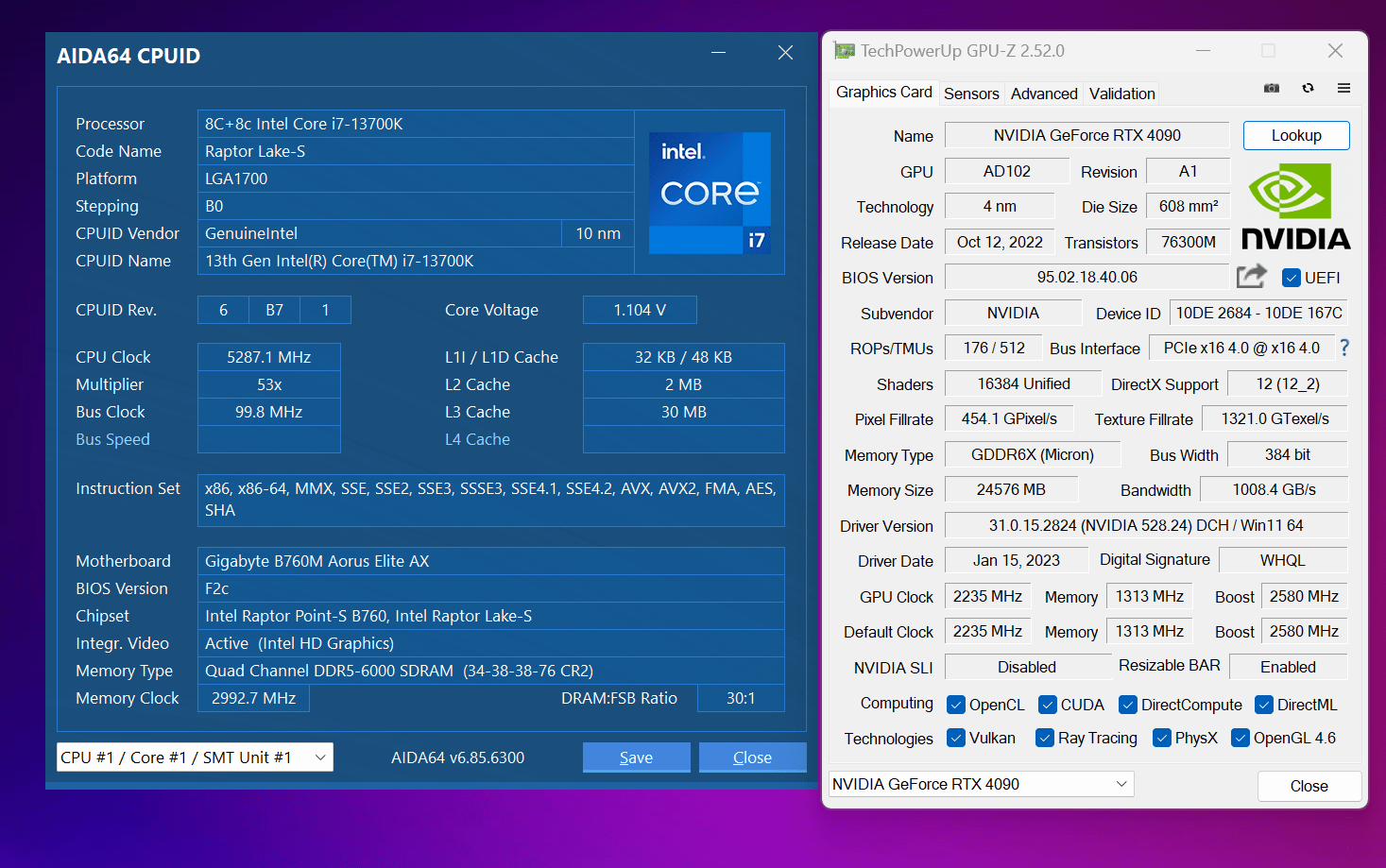This screenshot has height=868, width=1386.
Task: Click the CPU Clock value 5287.1 MHz
Action: 269,357
